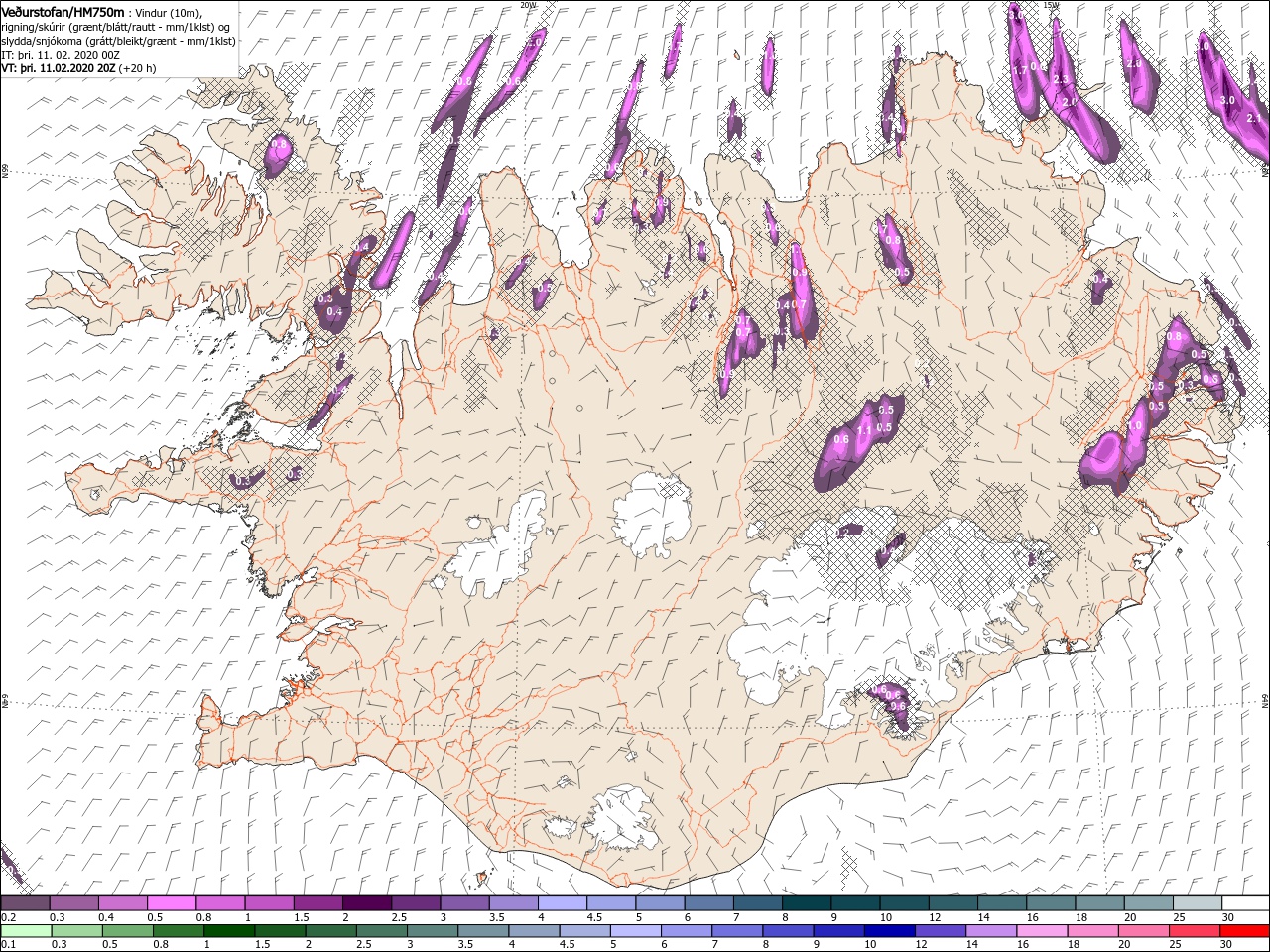Click the 'slydda/snjókoma' legend description line
Viewport: 1270px width, 952px height.
118,41
